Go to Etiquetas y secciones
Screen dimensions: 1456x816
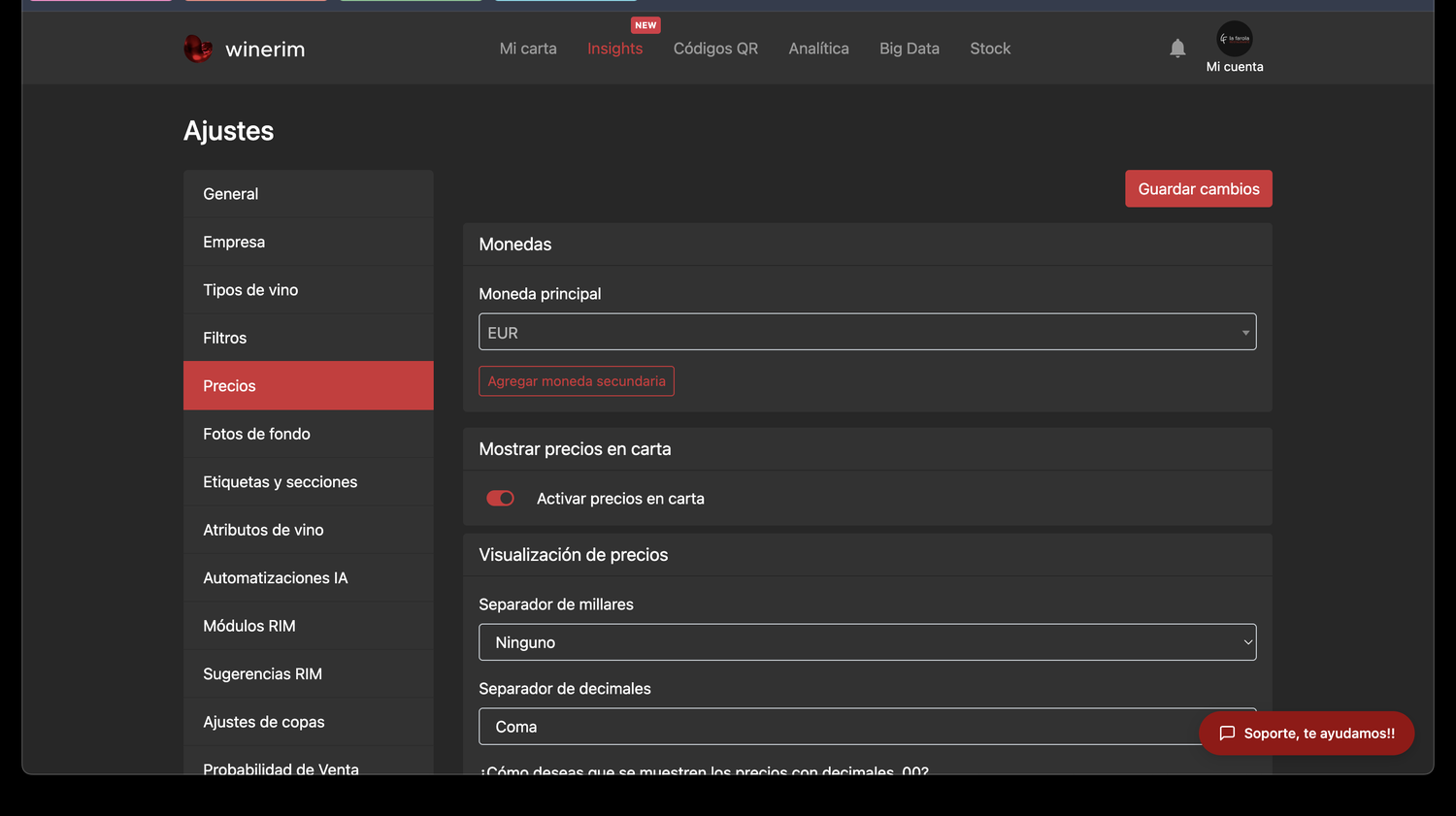(309, 482)
